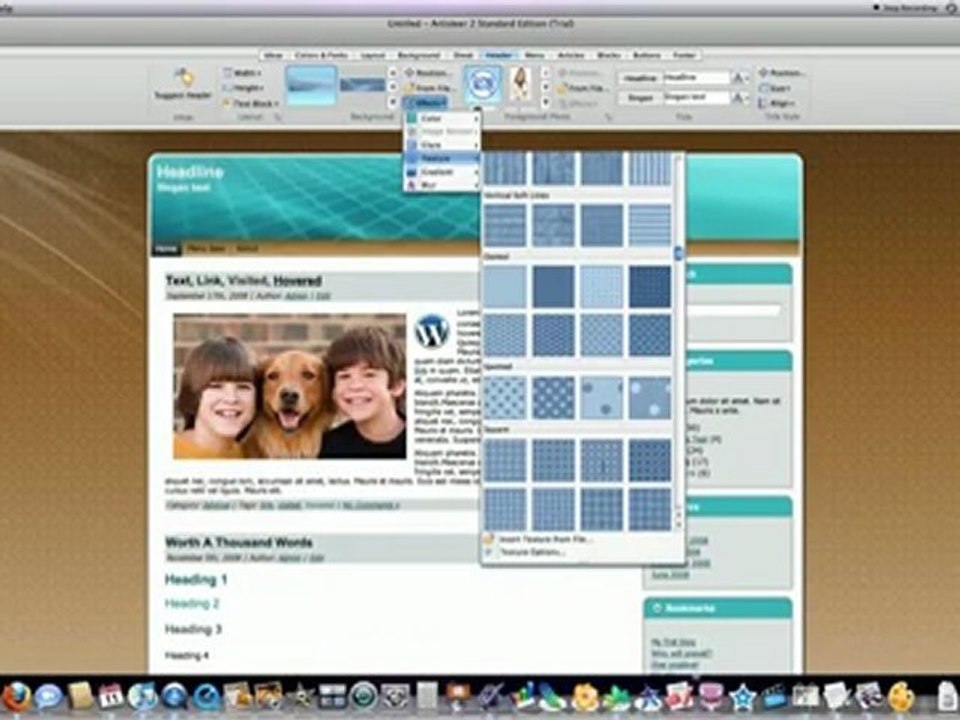This screenshot has width=960, height=720.
Task: Switch to the Sheet tab
Action: (x=463, y=55)
